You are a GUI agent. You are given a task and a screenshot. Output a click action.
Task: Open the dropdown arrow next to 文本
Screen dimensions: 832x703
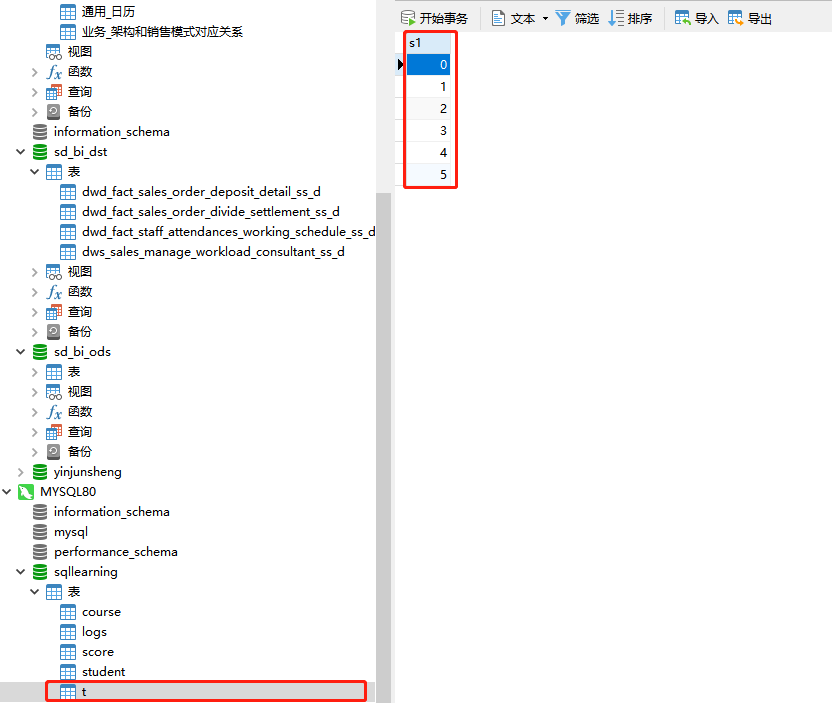click(x=545, y=19)
